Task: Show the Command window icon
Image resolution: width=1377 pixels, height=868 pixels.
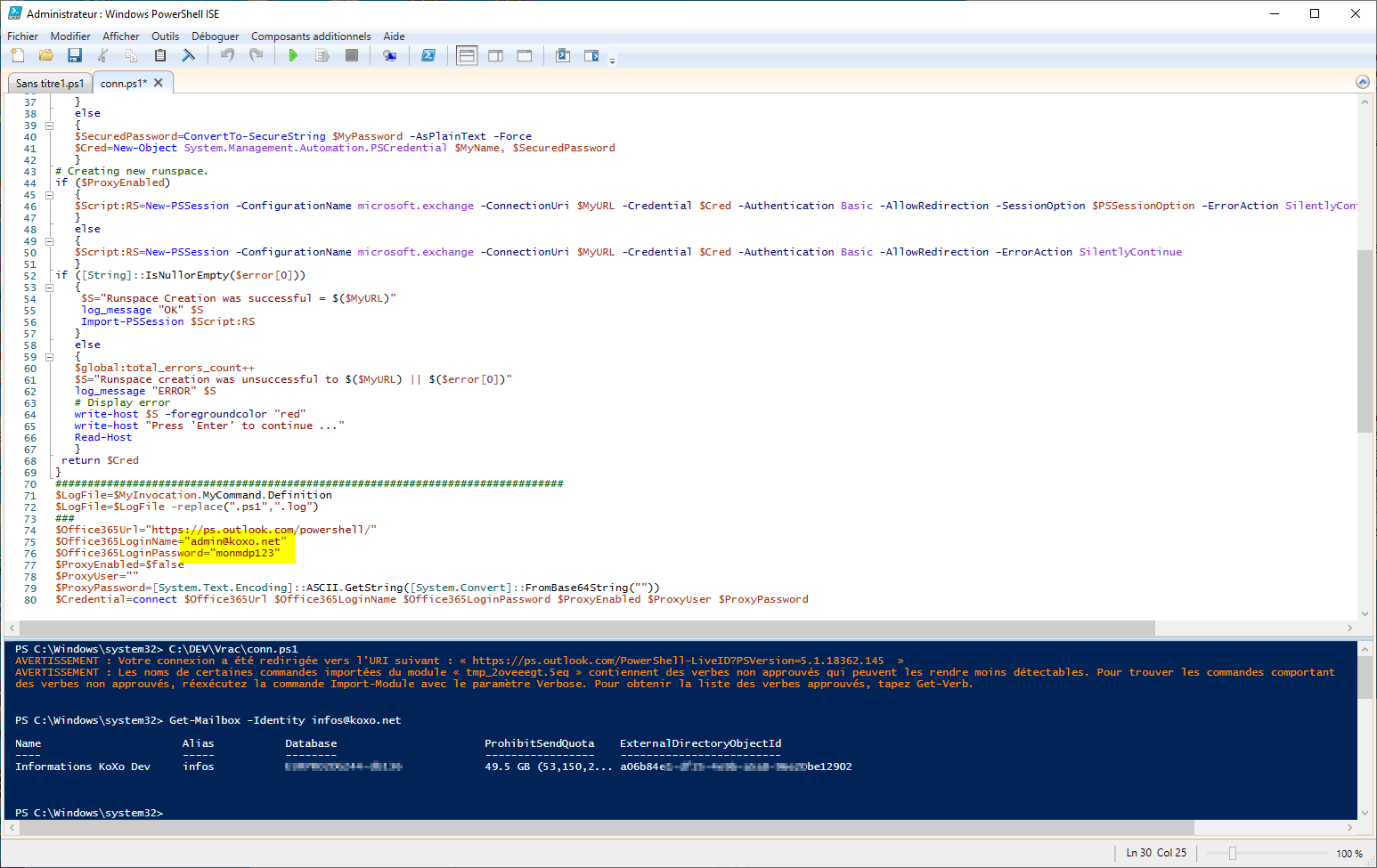Action: point(563,55)
